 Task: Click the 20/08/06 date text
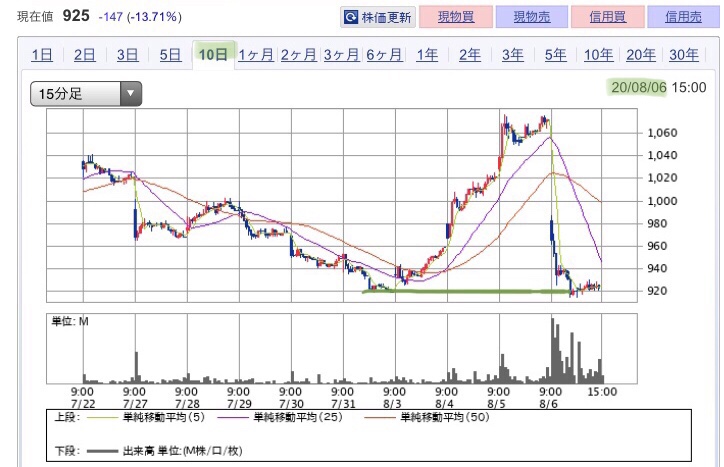click(x=639, y=87)
